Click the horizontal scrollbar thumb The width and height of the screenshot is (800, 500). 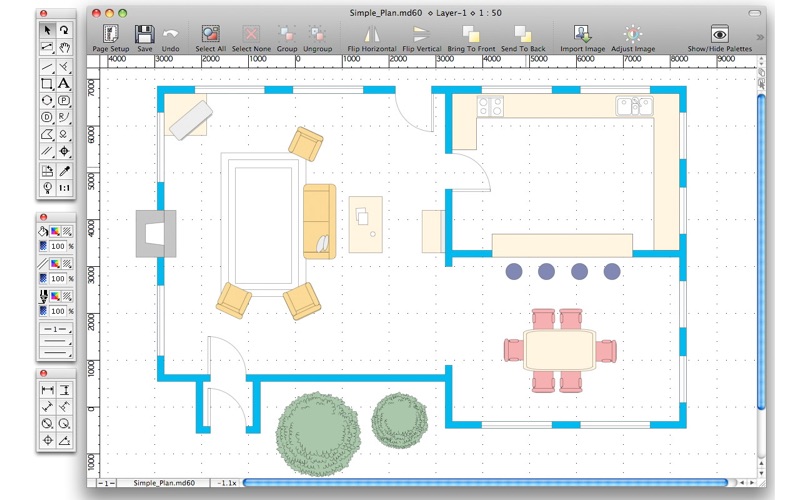tap(485, 483)
